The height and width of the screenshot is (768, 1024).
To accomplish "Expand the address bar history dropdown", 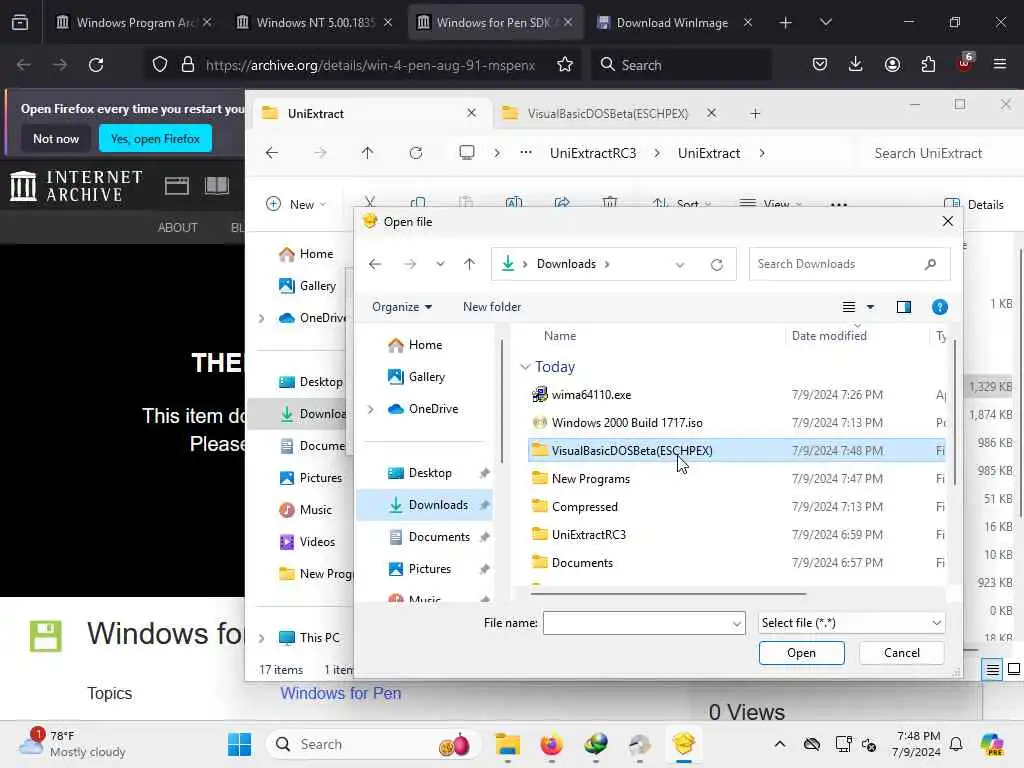I will (680, 264).
